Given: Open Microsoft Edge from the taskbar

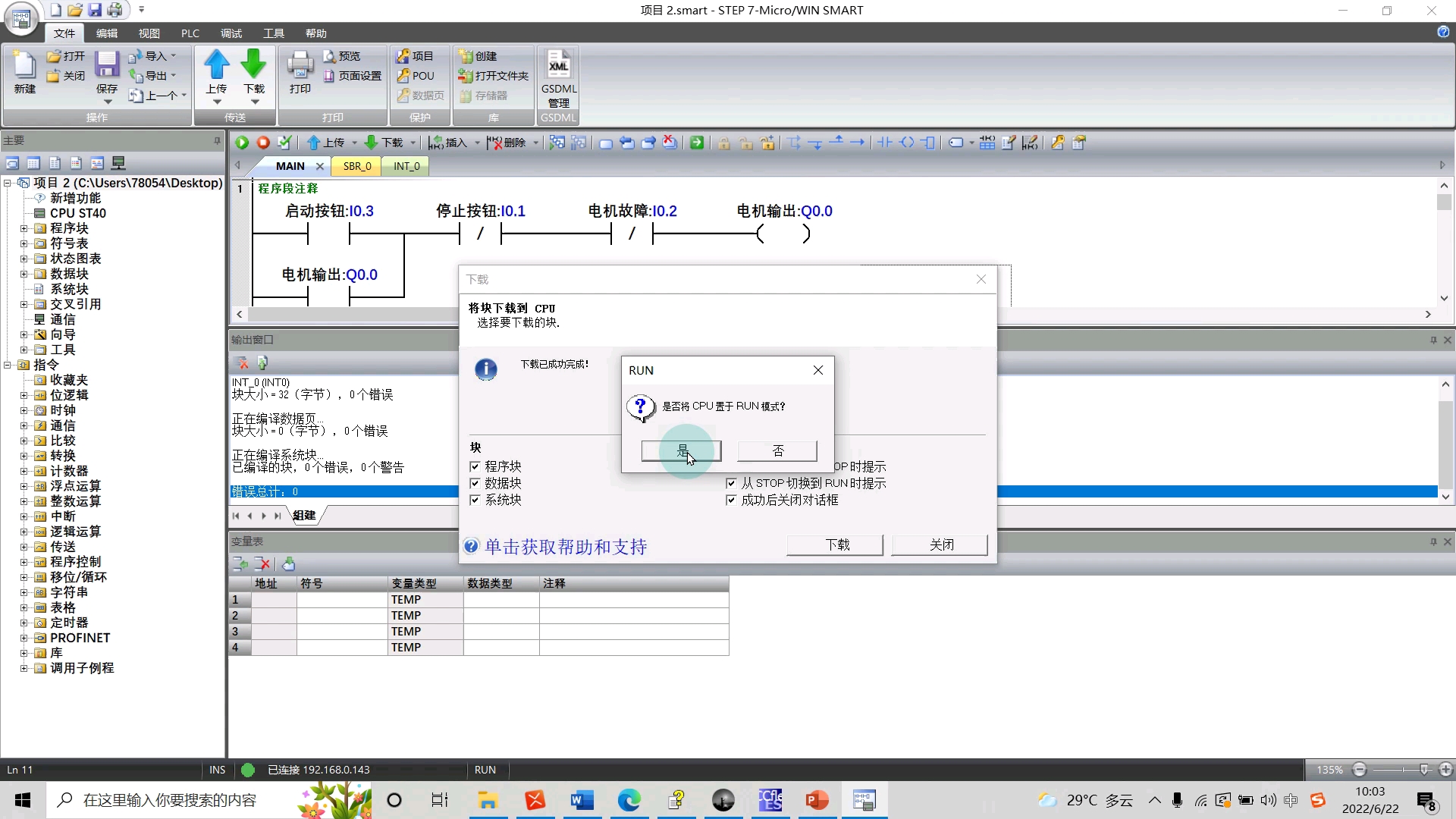Looking at the screenshot, I should pyautogui.click(x=629, y=800).
